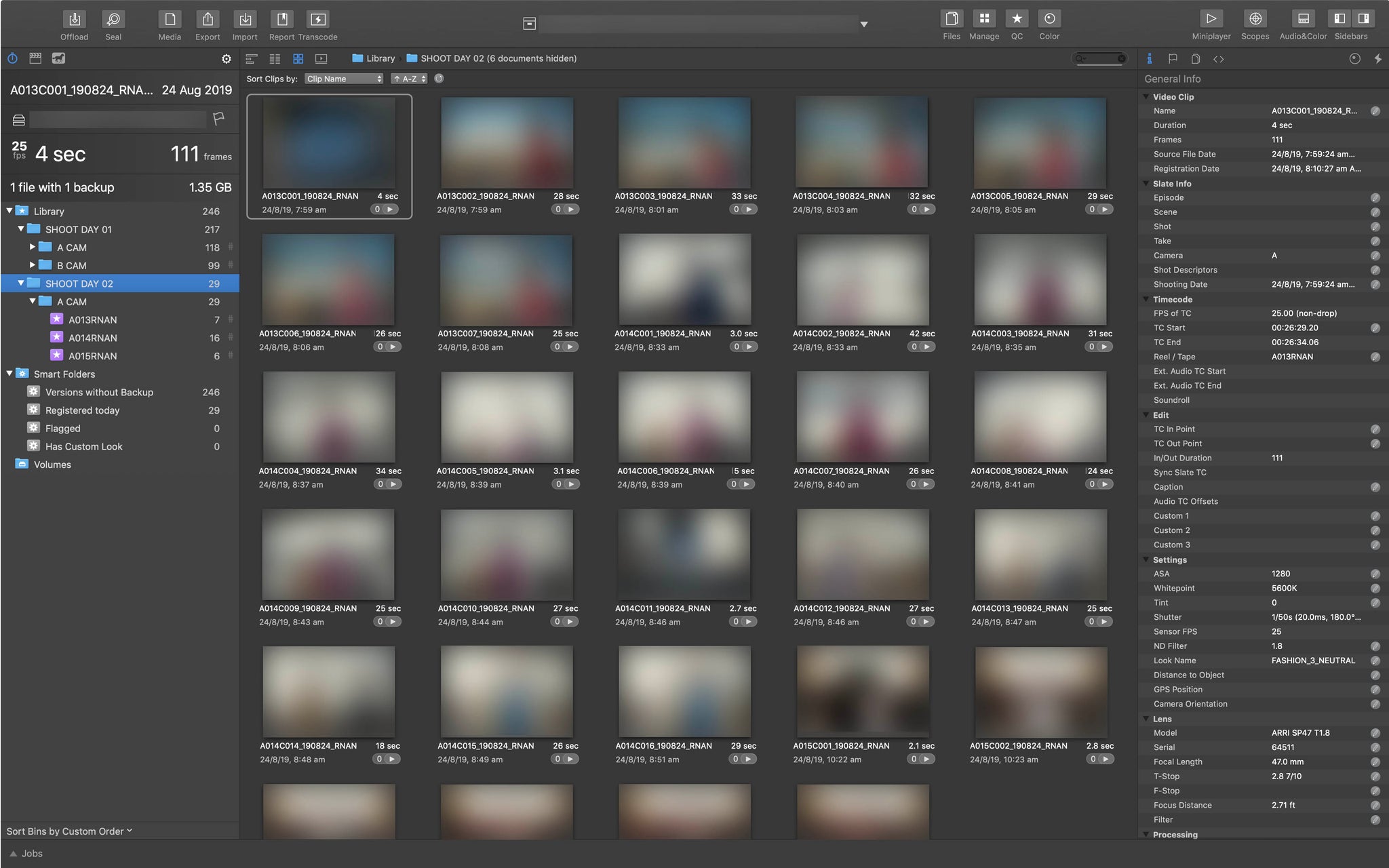Viewport: 1389px width, 868px height.
Task: Click the Import toolbar icon
Action: (245, 19)
